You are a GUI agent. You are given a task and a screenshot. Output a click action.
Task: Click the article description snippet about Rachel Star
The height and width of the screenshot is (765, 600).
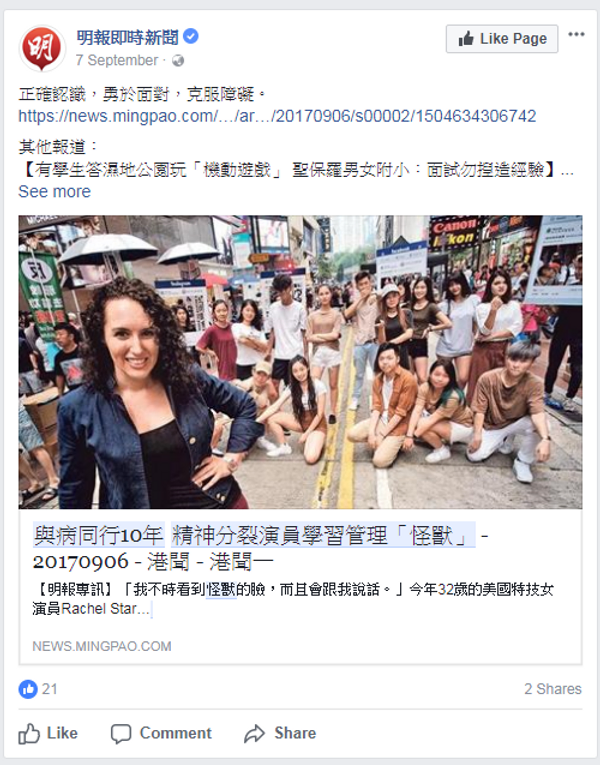(293, 599)
